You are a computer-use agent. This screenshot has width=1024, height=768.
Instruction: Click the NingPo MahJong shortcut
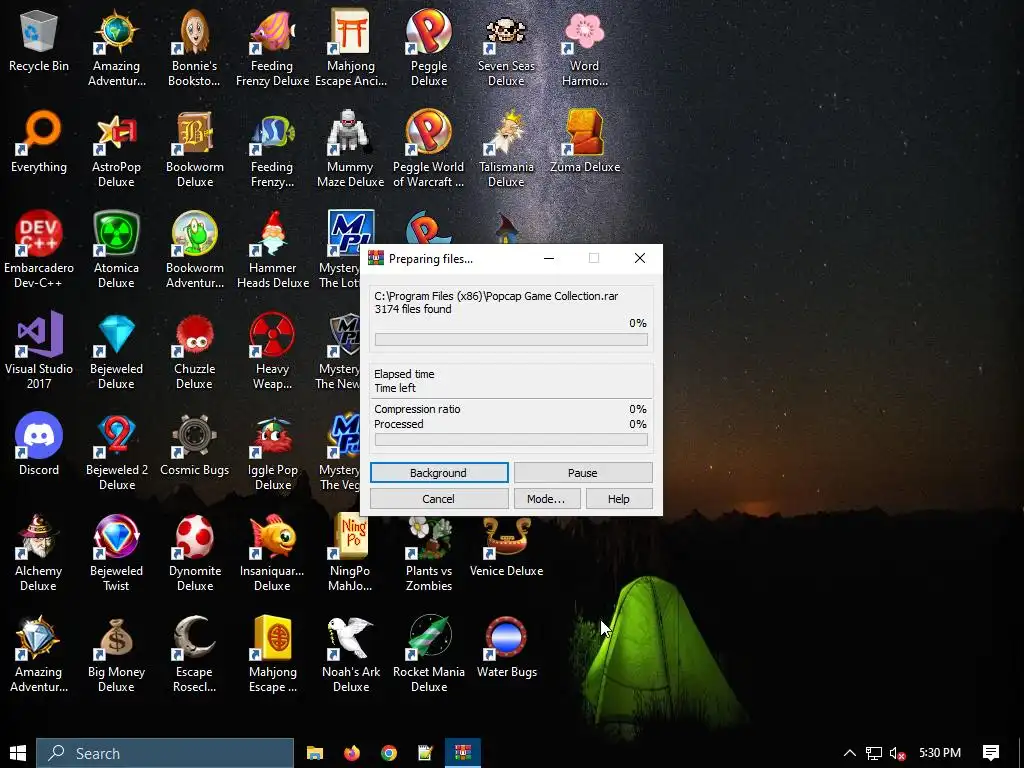tap(351, 553)
